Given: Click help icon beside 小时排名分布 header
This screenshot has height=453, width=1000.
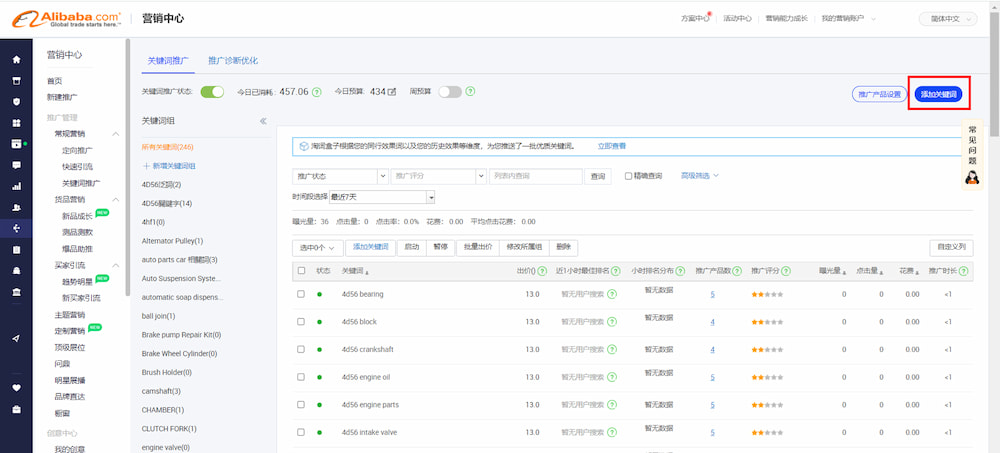Looking at the screenshot, I should (680, 271).
